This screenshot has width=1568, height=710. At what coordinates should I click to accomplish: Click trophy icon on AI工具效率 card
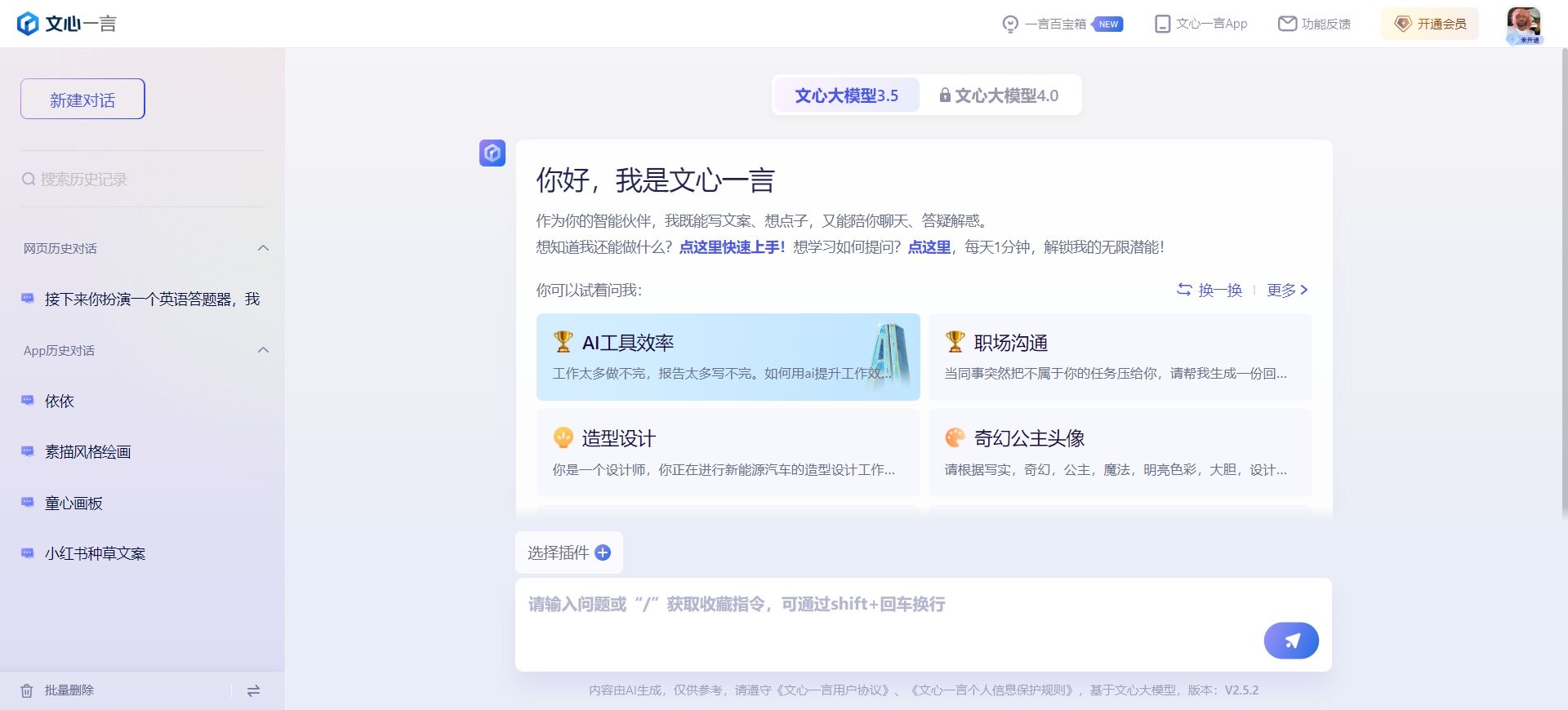(563, 342)
